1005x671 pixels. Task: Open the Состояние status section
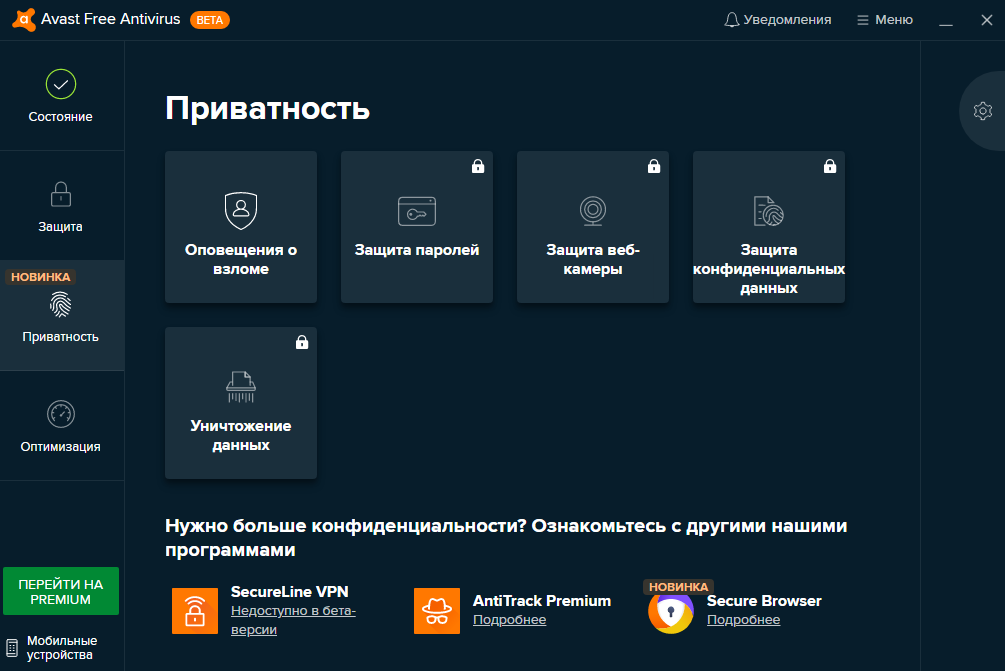[62, 96]
